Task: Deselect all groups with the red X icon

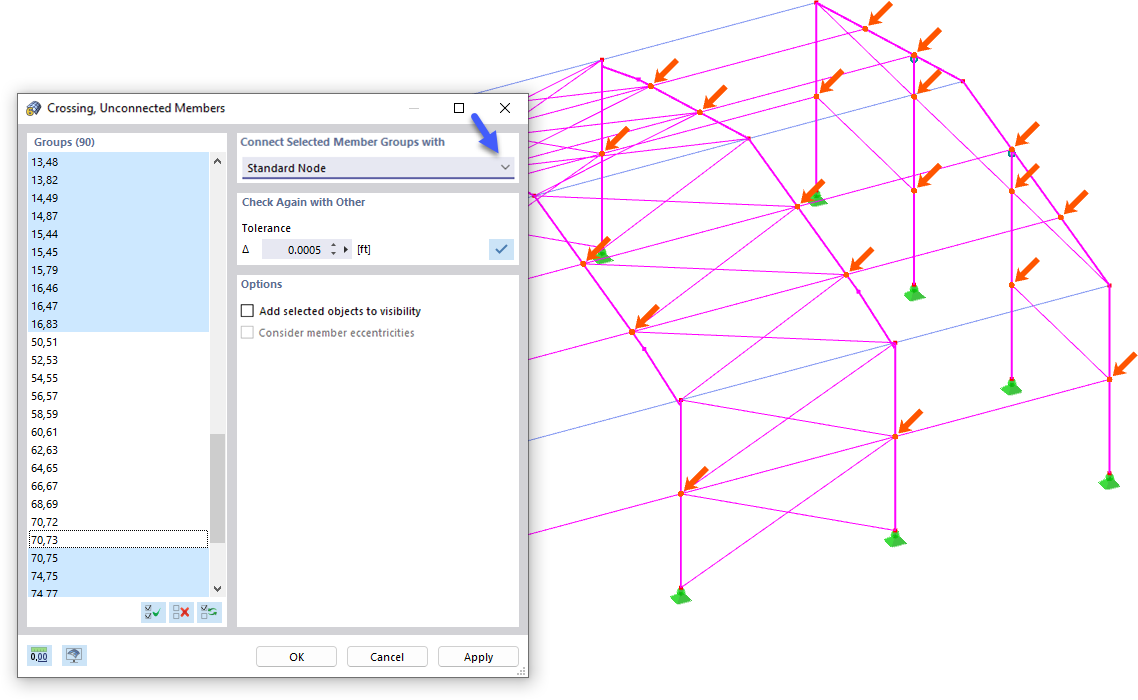Action: point(180,612)
